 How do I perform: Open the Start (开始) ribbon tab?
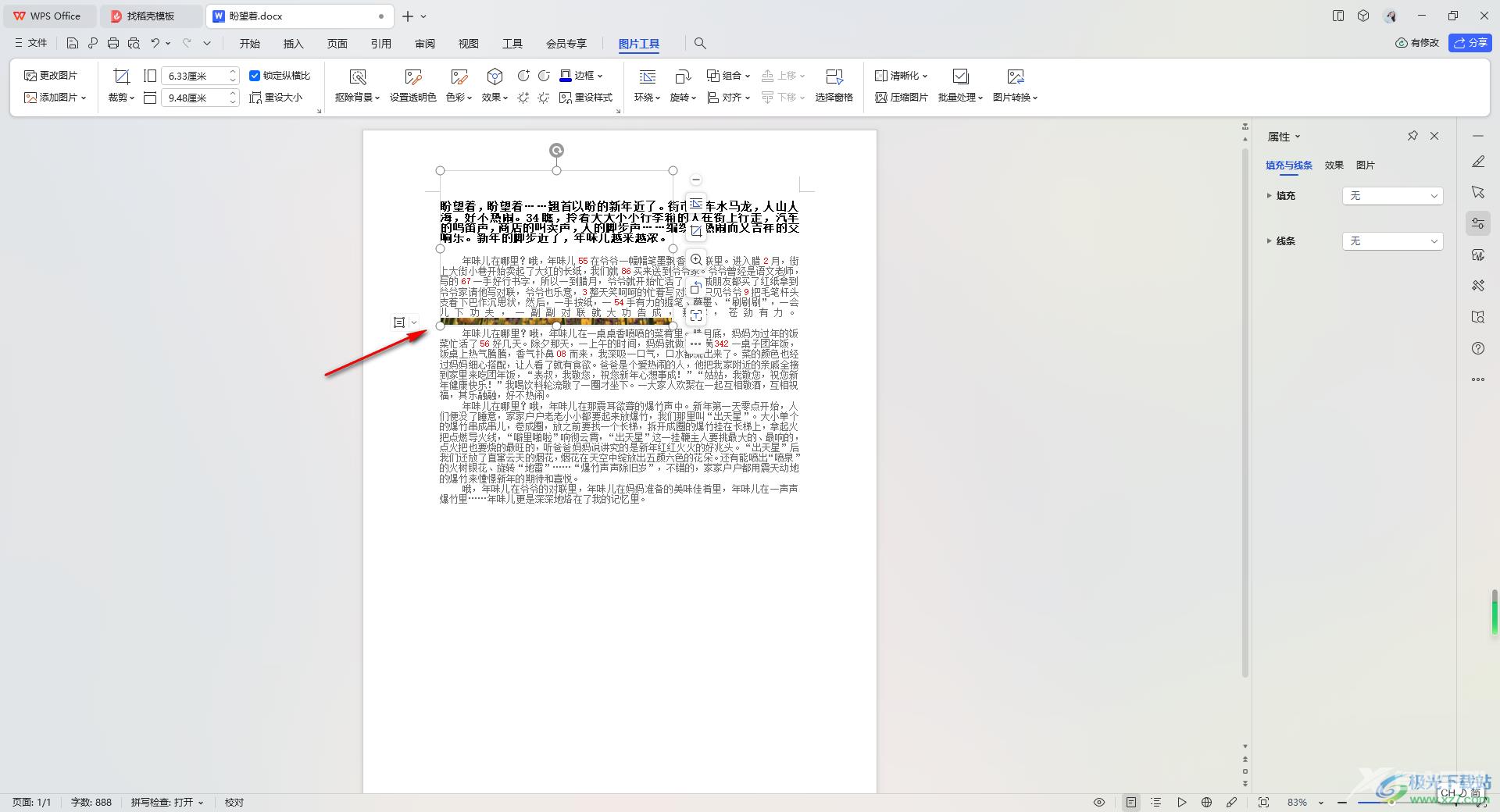point(250,44)
